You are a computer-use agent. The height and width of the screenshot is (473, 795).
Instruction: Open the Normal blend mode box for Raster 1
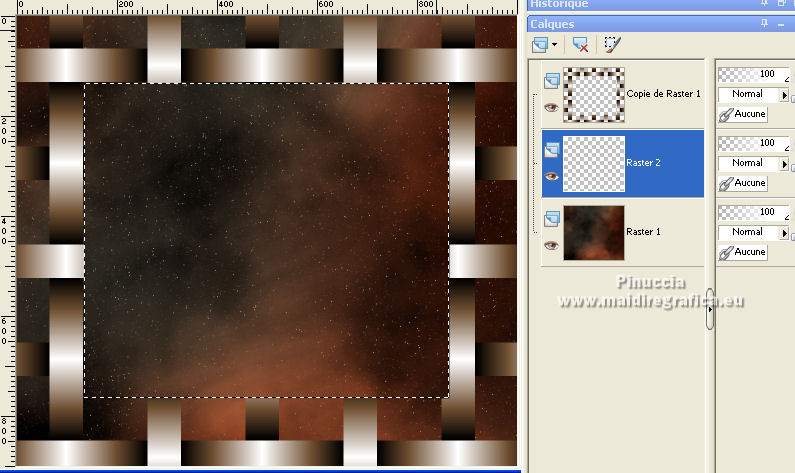click(x=748, y=232)
